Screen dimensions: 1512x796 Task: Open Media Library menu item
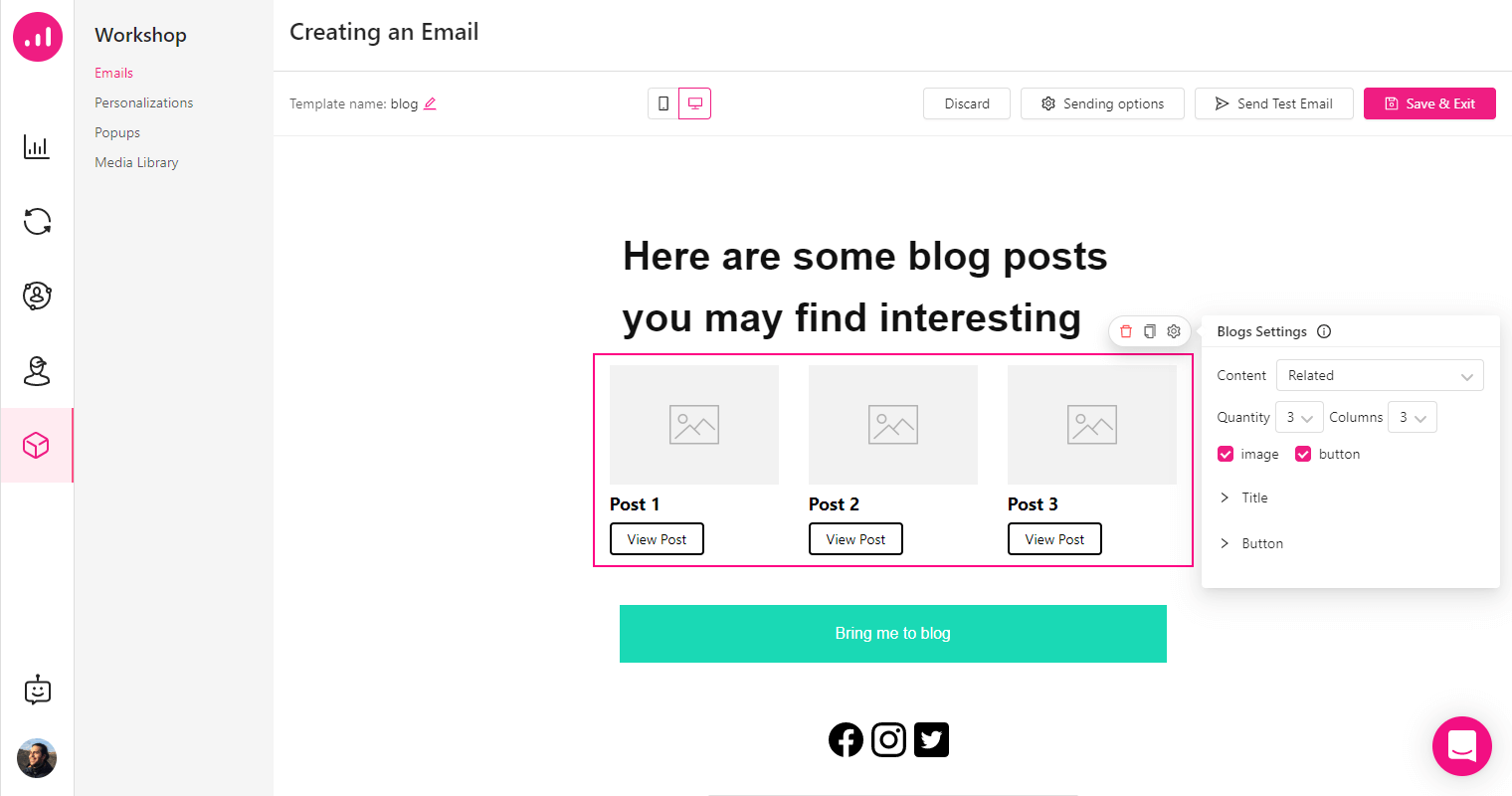pyautogui.click(x=136, y=162)
